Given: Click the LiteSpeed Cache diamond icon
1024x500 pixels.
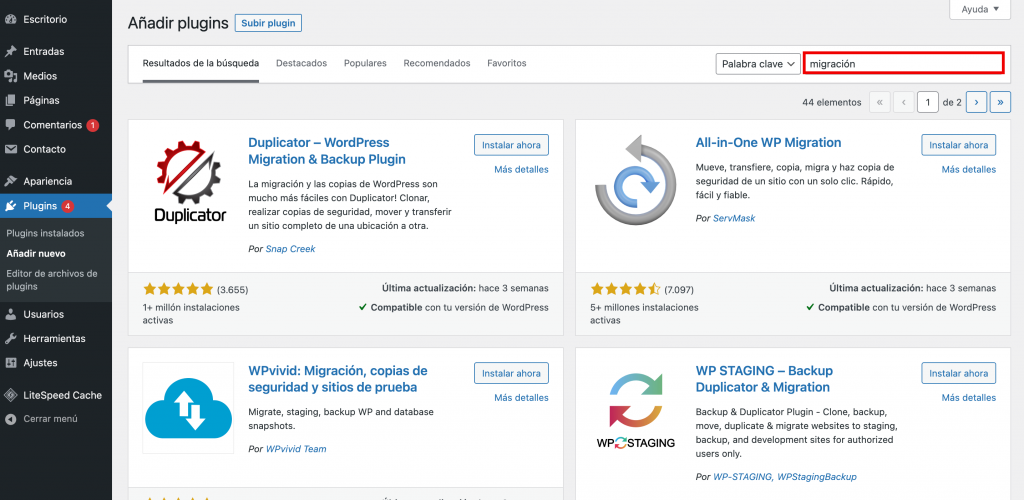Looking at the screenshot, I should click(x=11, y=395).
